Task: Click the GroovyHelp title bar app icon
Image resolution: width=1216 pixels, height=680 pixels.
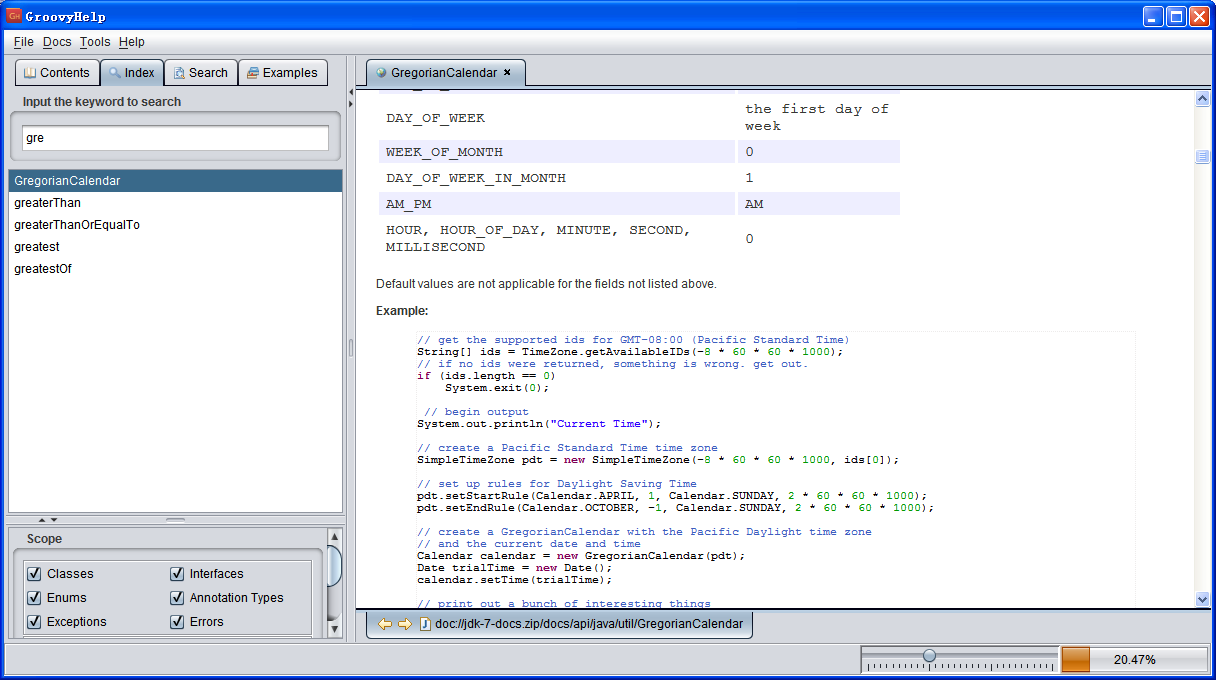Action: pyautogui.click(x=14, y=15)
